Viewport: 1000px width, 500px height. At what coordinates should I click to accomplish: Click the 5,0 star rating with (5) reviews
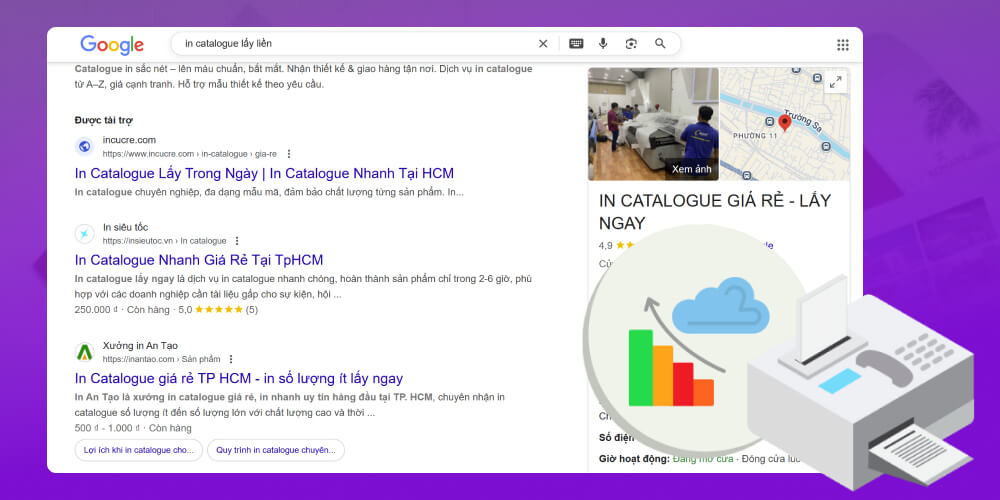[x=218, y=309]
